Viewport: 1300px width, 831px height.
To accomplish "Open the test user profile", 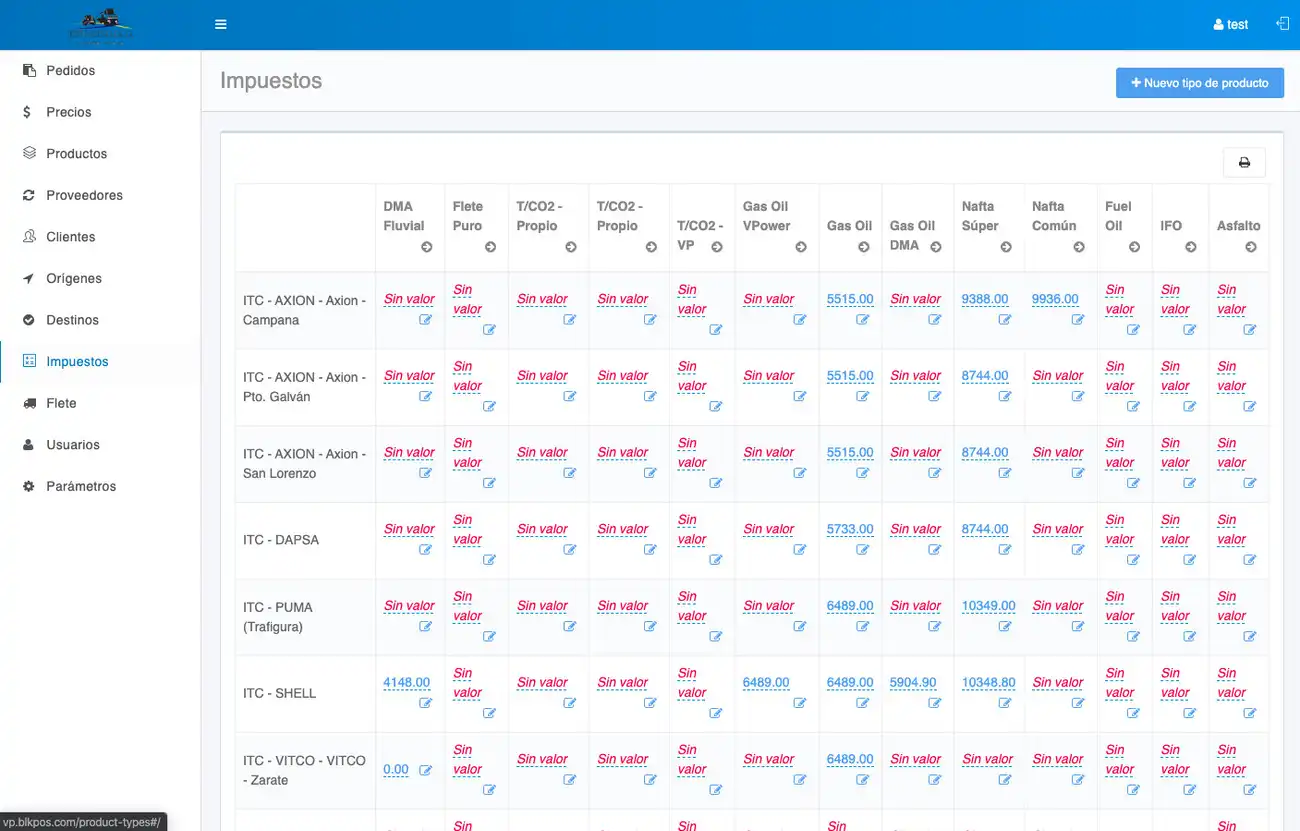I will (x=1231, y=25).
